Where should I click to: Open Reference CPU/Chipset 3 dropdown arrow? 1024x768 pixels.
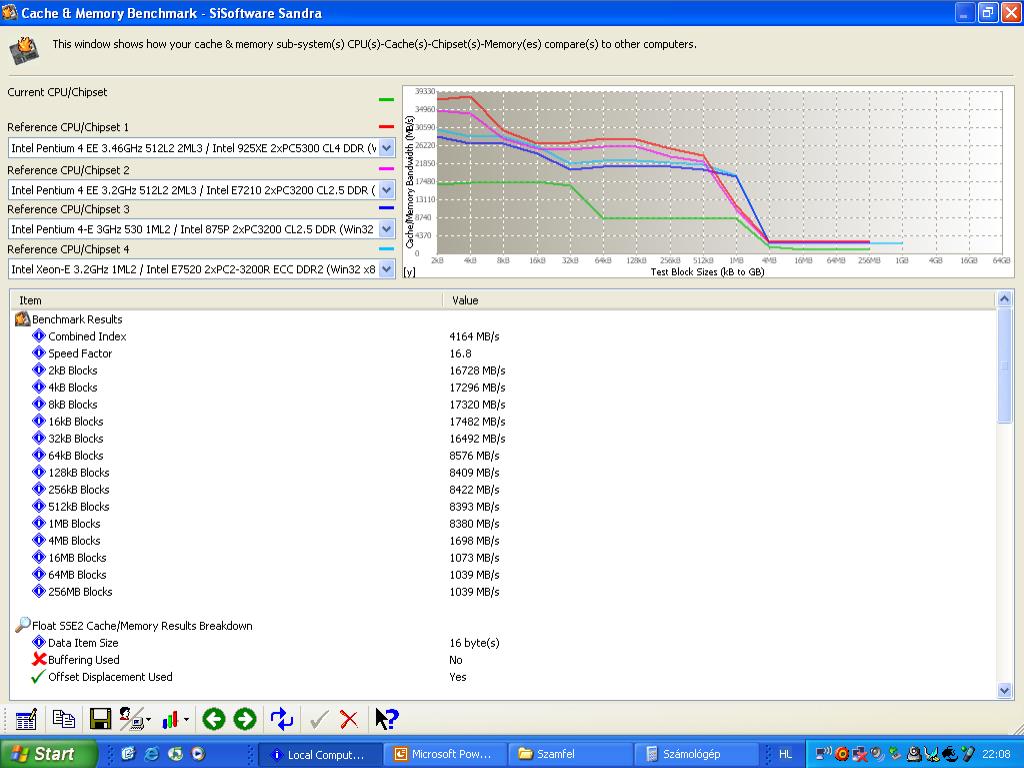(x=387, y=229)
